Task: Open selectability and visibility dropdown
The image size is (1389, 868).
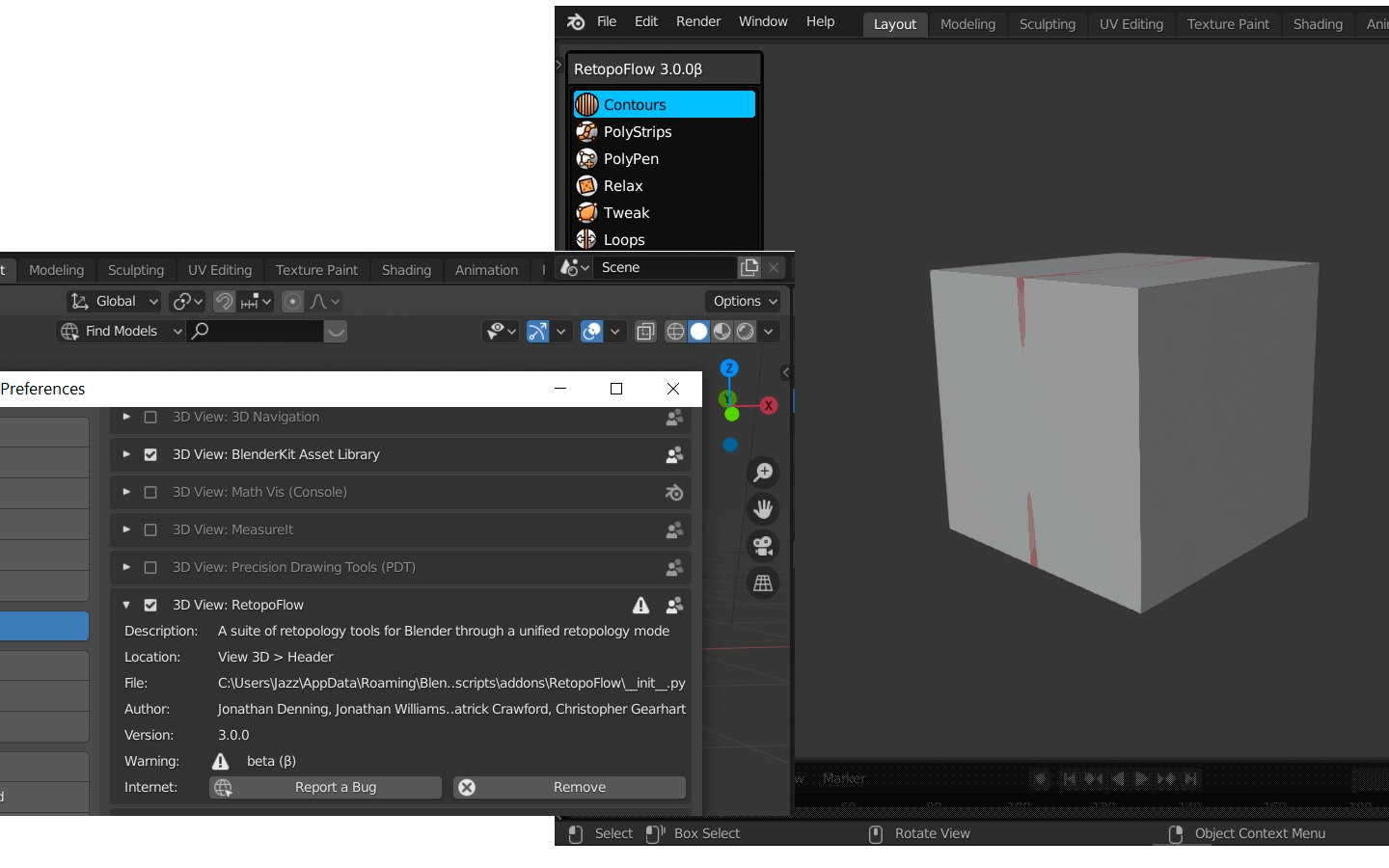Action: point(501,331)
